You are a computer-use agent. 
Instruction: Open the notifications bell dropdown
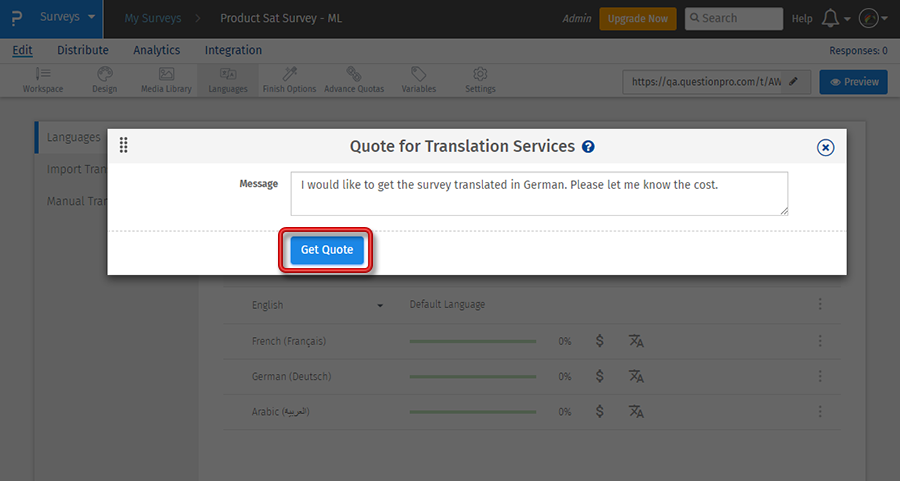[x=833, y=18]
